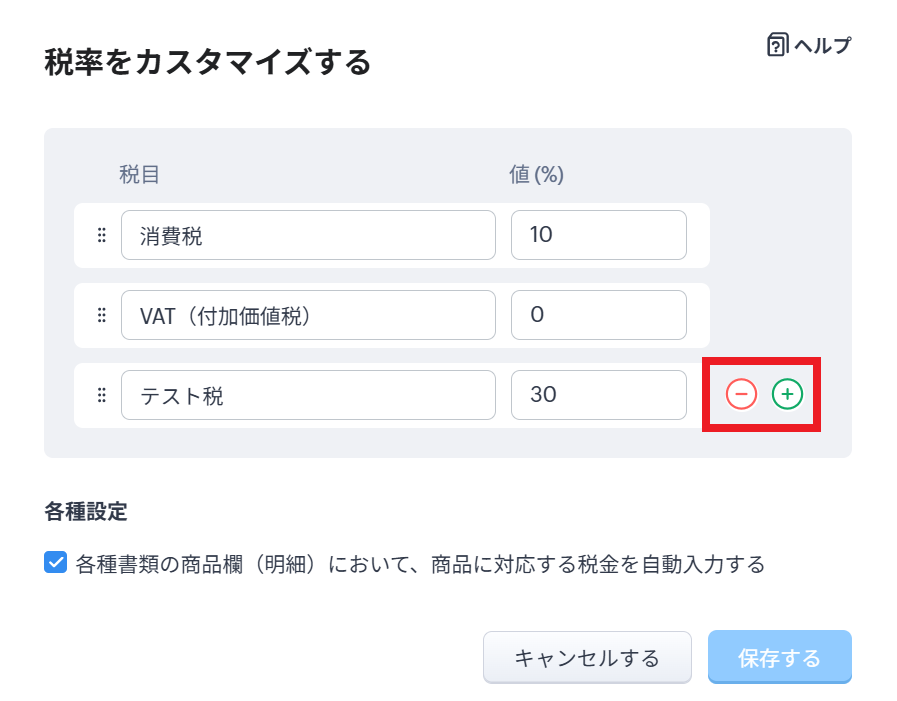897x701 pixels.
Task: Click the VAT（付加価値税） name field
Action: (308, 315)
